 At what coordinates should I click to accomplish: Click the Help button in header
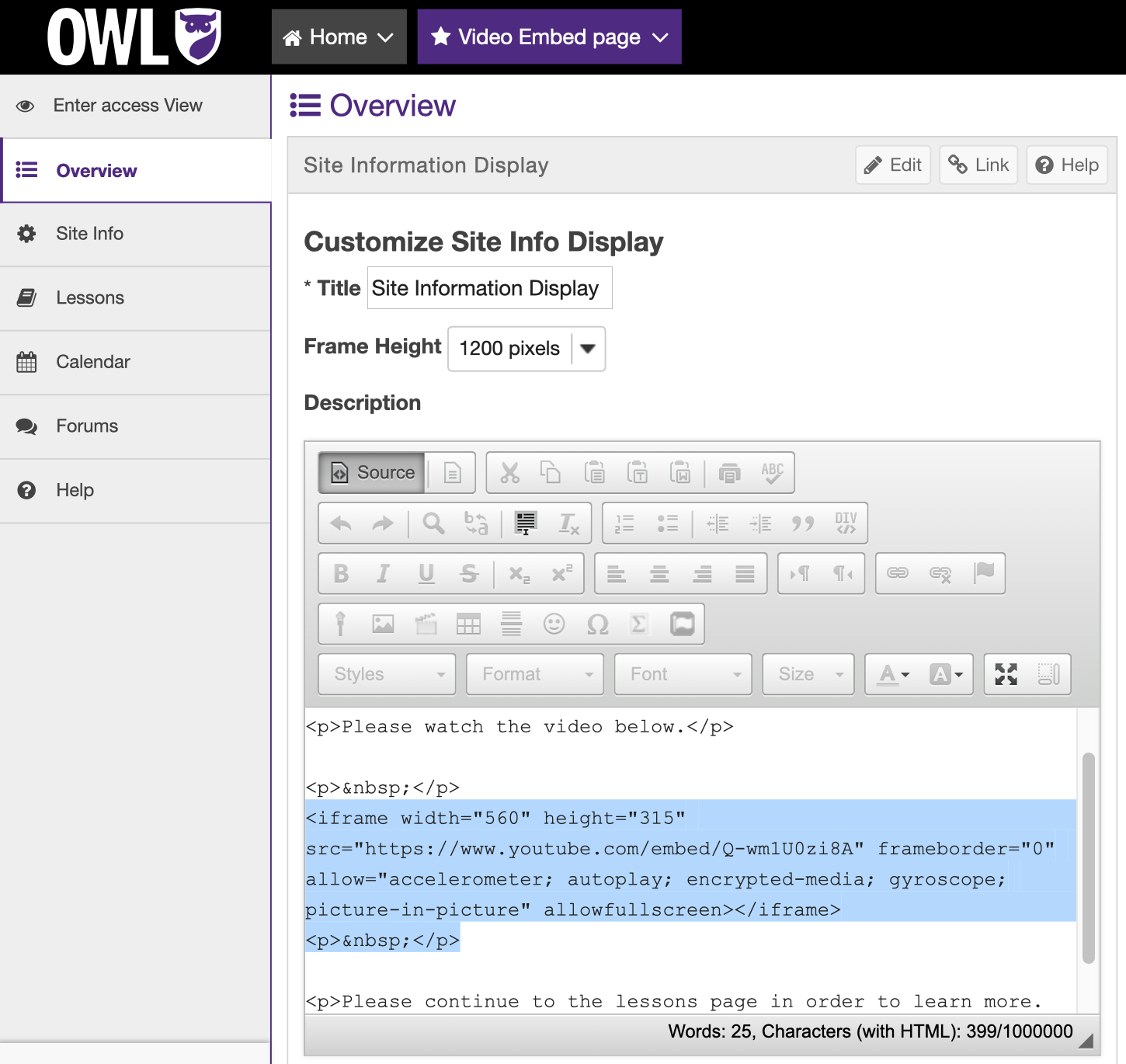tap(1068, 165)
